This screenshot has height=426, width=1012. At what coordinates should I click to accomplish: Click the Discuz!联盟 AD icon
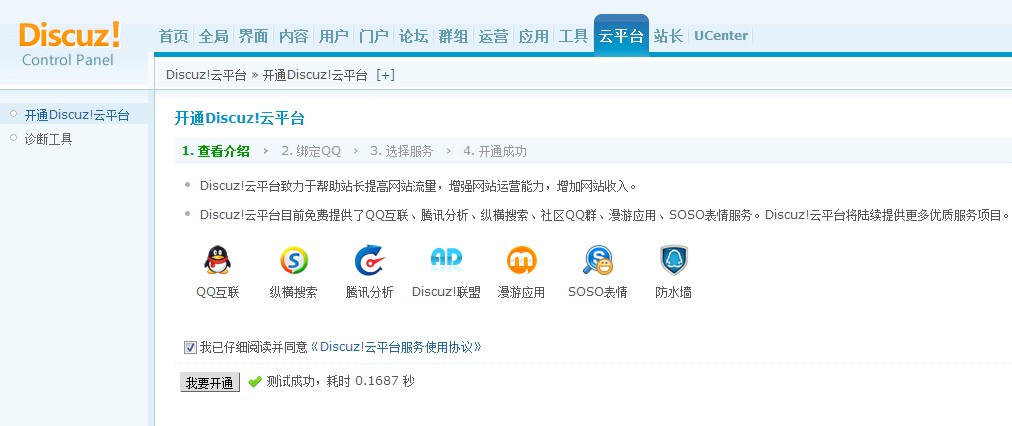(446, 258)
